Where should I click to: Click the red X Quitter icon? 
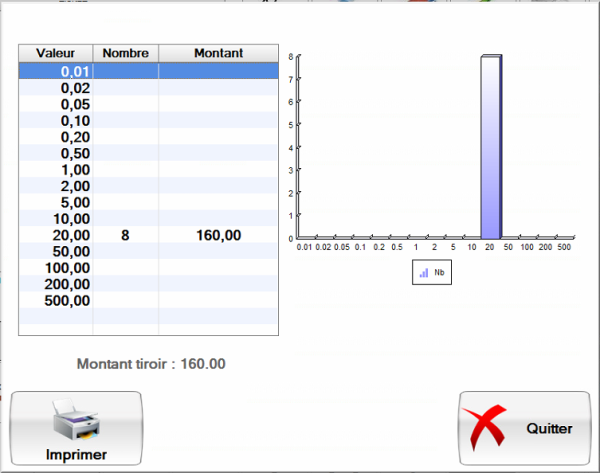point(491,429)
